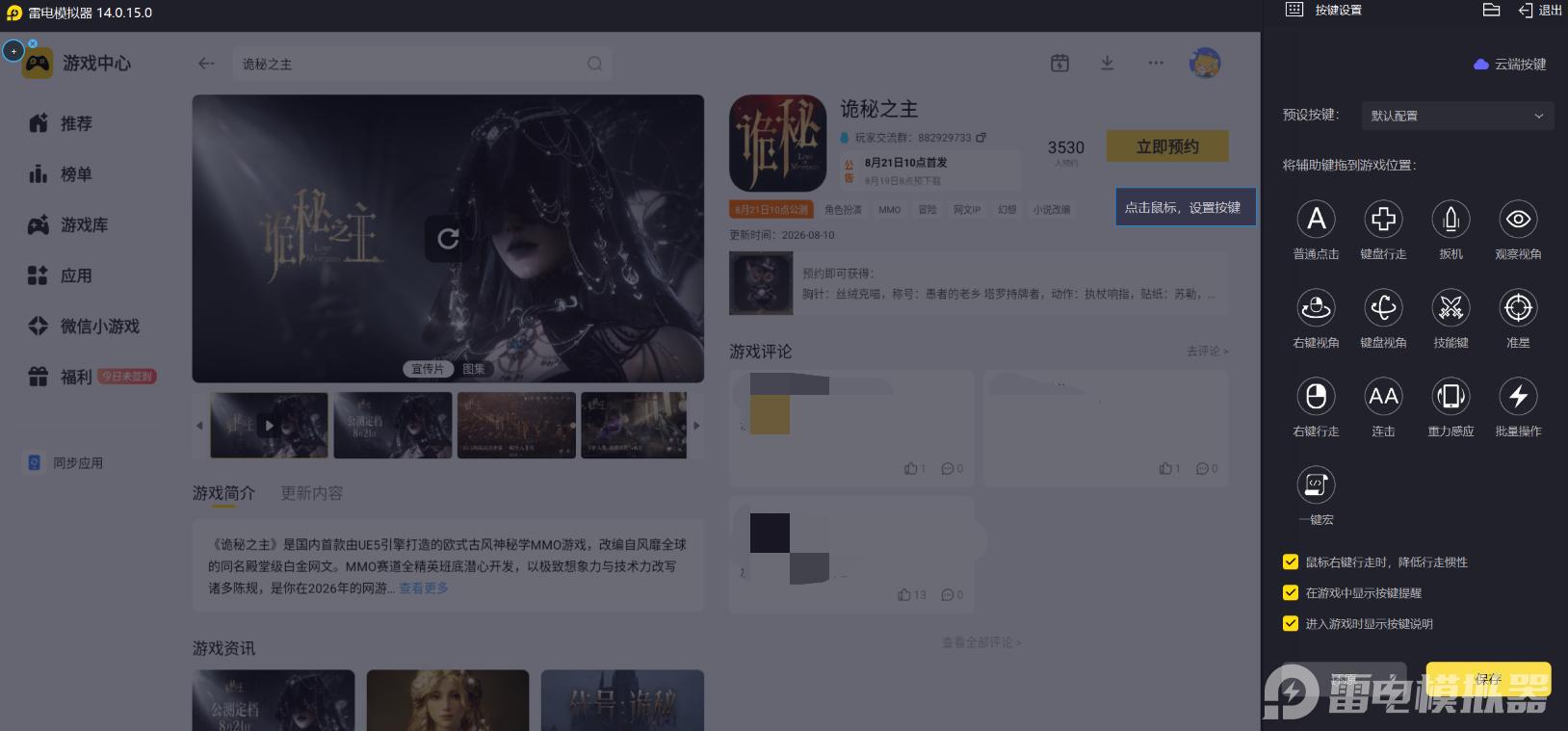Select the 连击 AA icon
1568x731 pixels.
point(1383,396)
